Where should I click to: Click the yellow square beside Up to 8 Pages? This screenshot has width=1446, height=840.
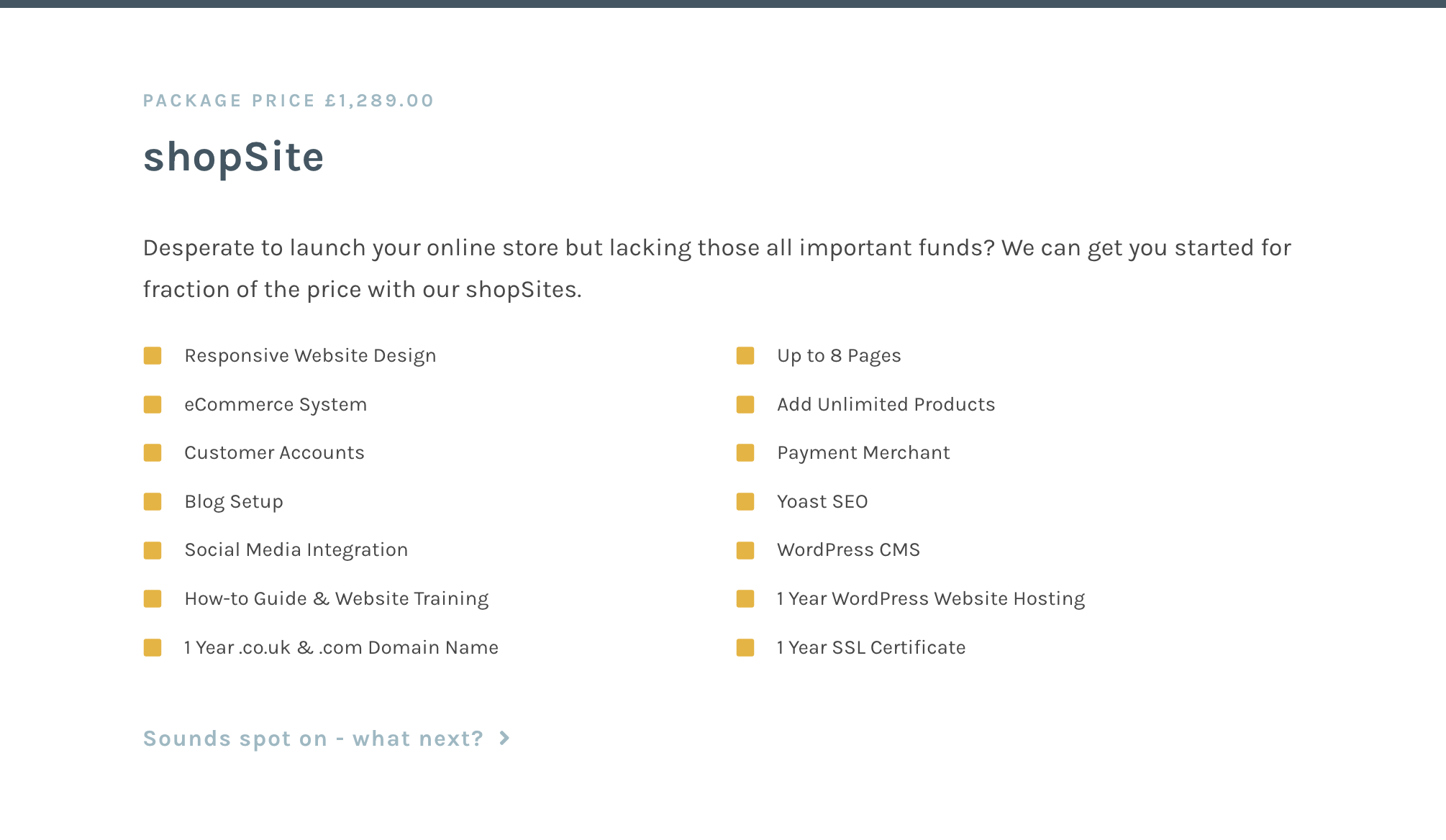coord(745,356)
